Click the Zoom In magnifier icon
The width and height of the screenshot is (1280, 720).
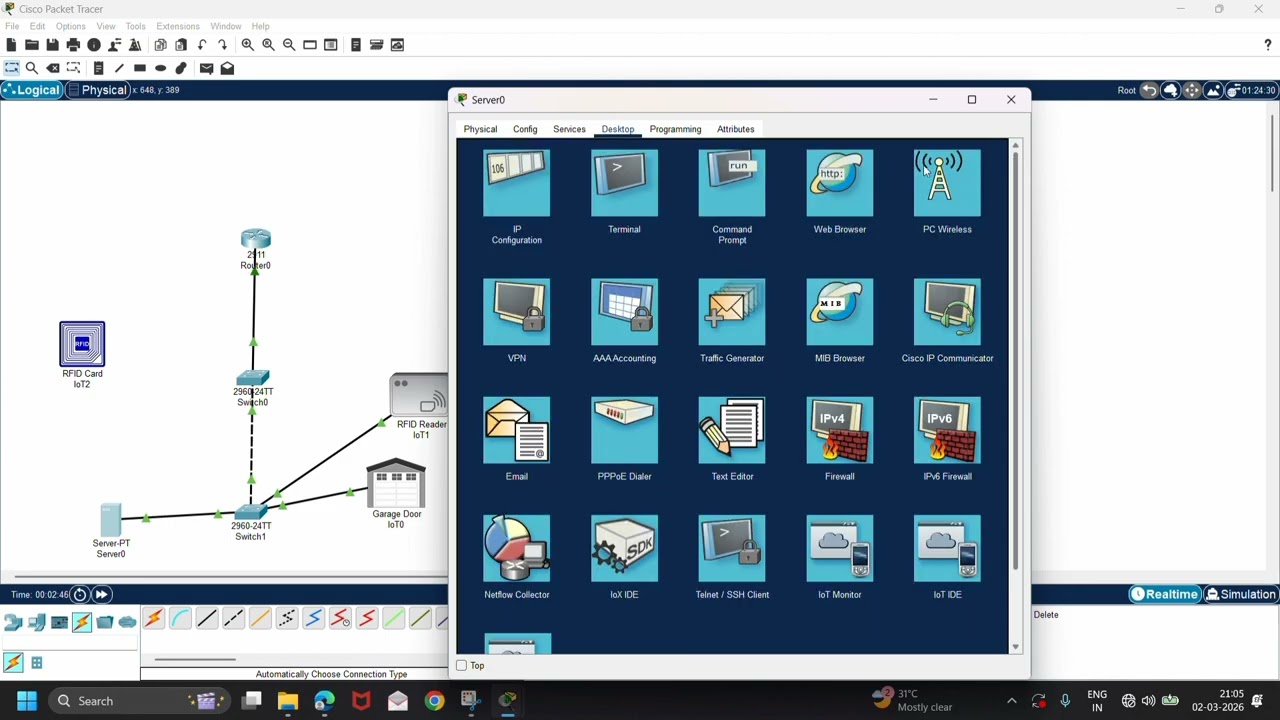(247, 45)
